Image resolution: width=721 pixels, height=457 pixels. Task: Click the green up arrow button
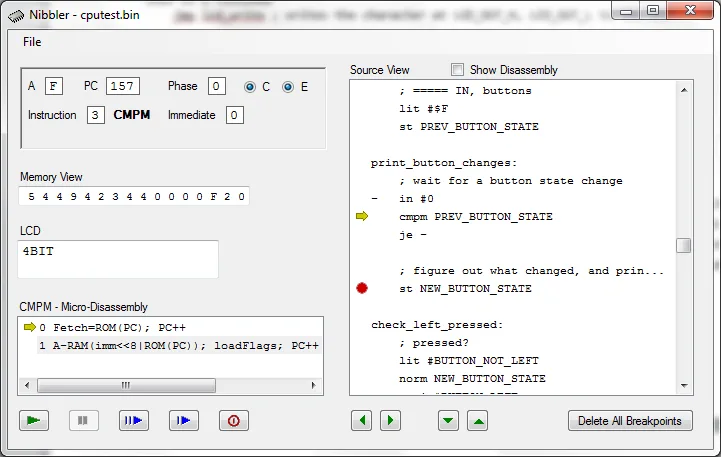click(478, 420)
